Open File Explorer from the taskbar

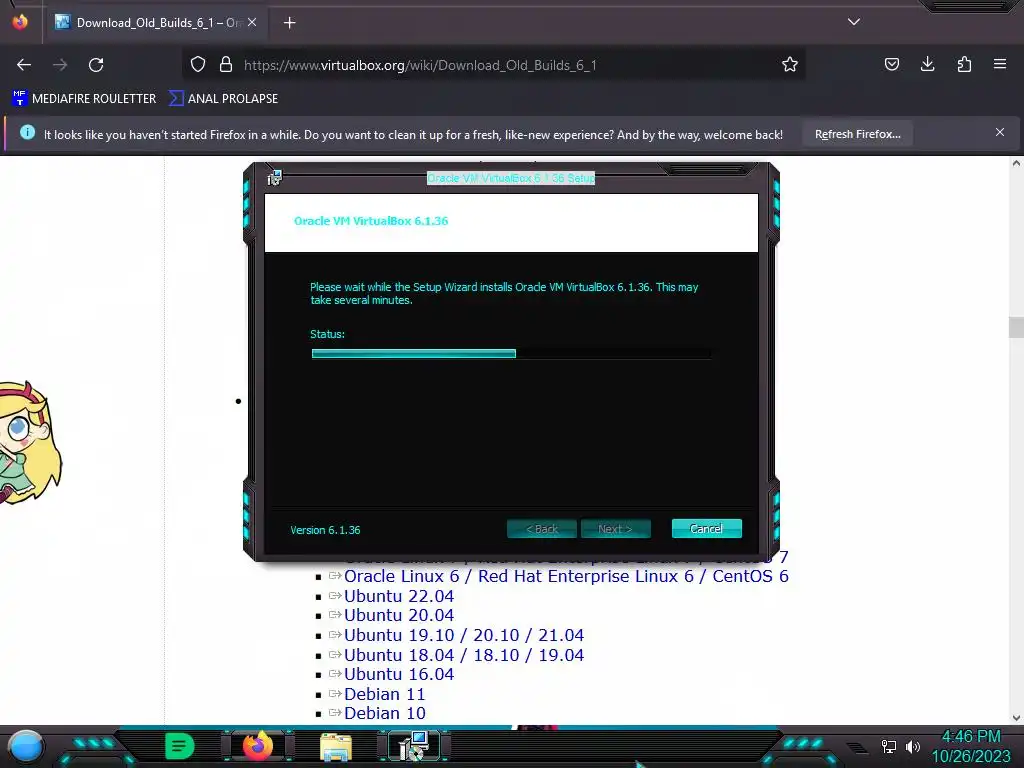336,746
